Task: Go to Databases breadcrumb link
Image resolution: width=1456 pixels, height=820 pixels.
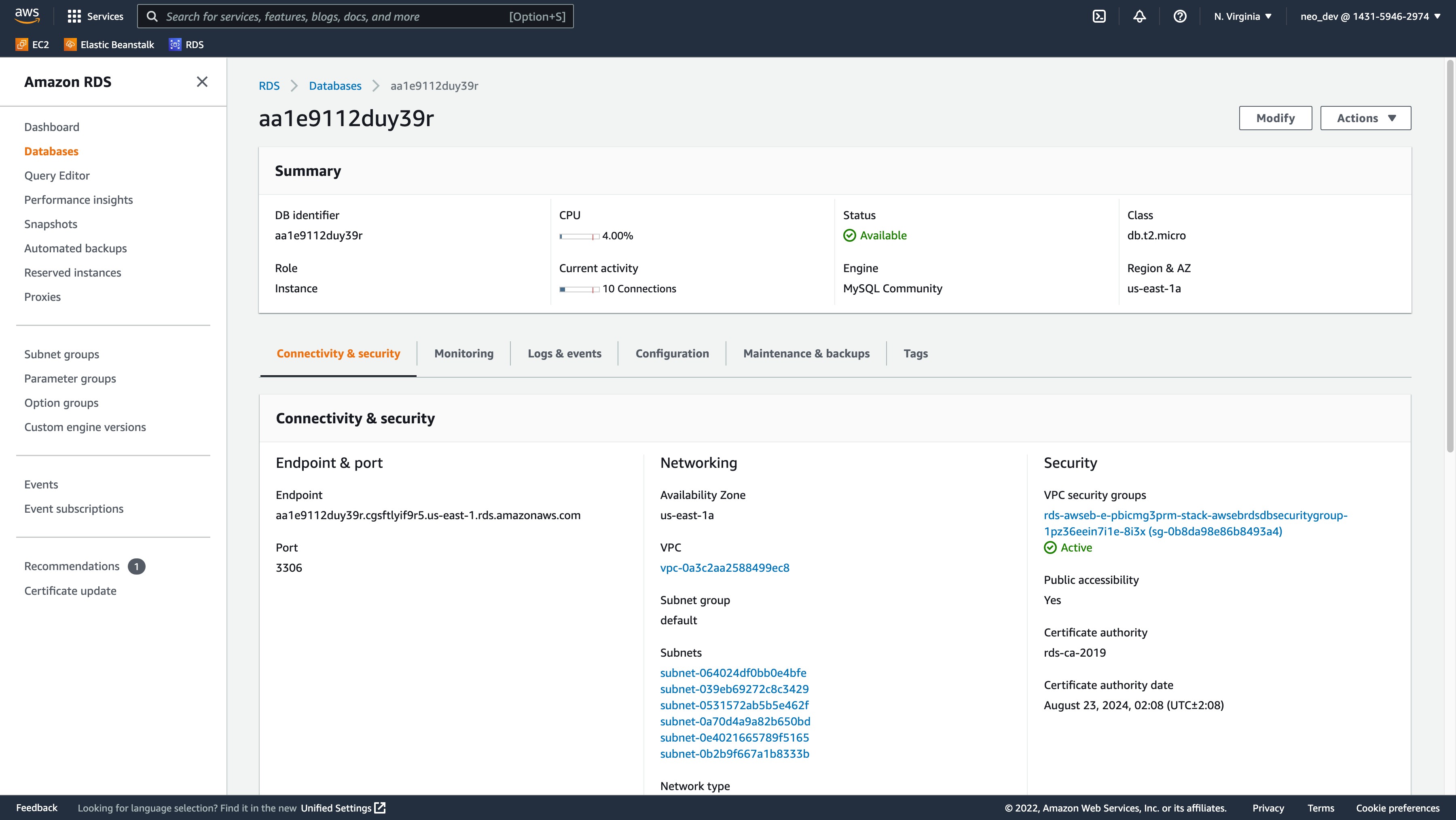Action: (335, 86)
